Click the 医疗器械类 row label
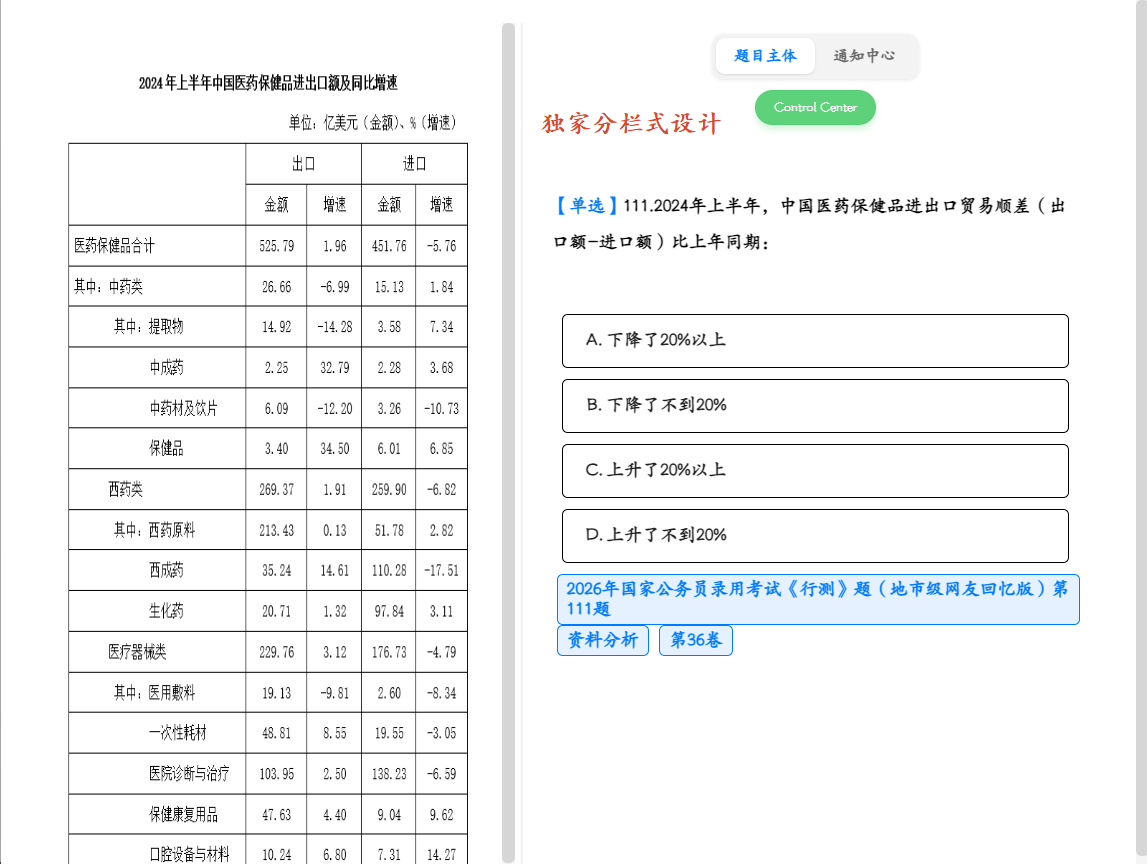 [138, 652]
